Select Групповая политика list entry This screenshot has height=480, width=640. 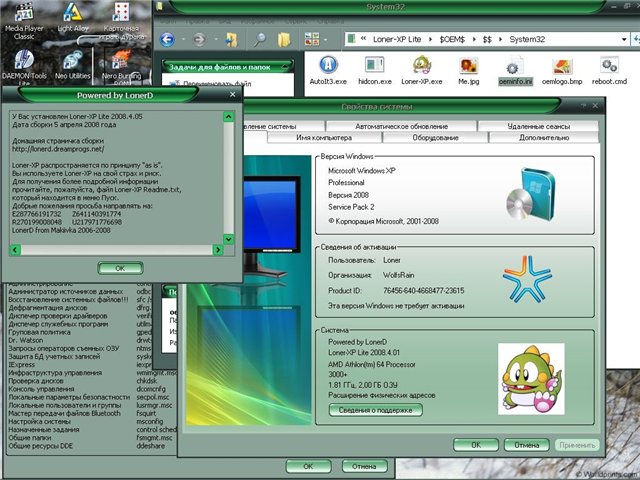point(40,332)
